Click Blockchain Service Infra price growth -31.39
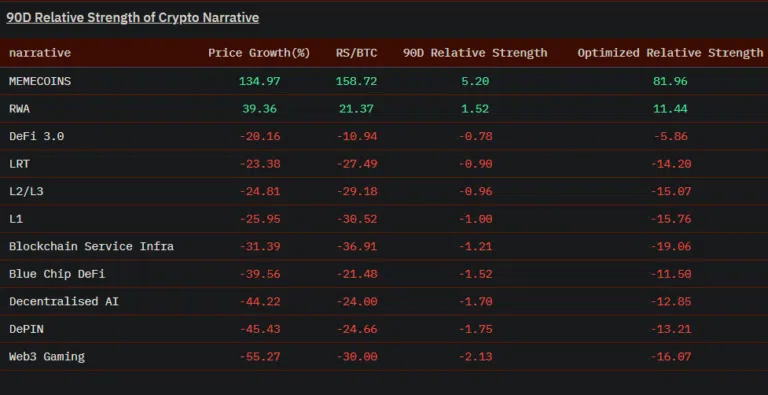The width and height of the screenshot is (768, 395). pyautogui.click(x=260, y=246)
